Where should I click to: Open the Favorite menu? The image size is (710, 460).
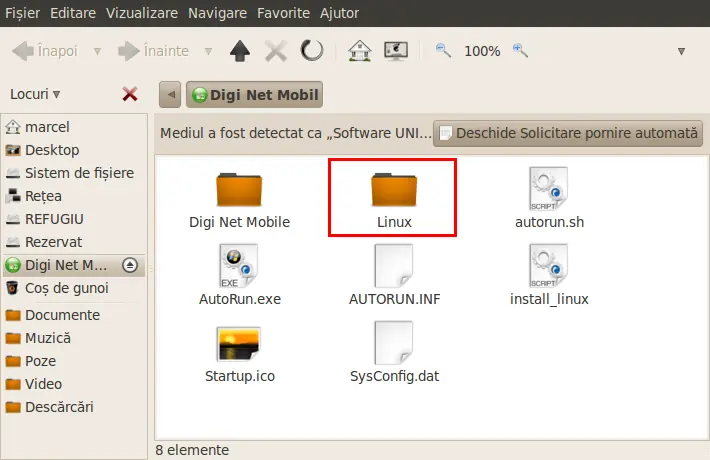click(283, 13)
